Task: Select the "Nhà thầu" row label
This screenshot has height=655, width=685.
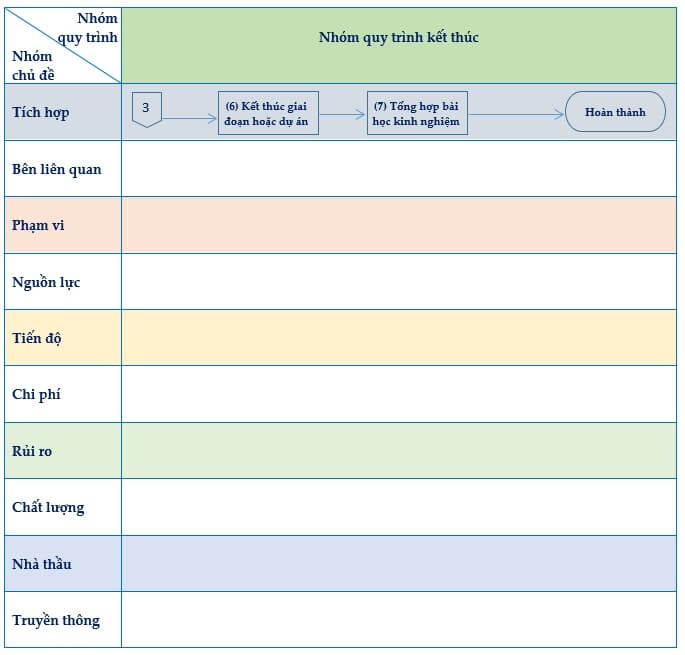Action: pyautogui.click(x=42, y=564)
